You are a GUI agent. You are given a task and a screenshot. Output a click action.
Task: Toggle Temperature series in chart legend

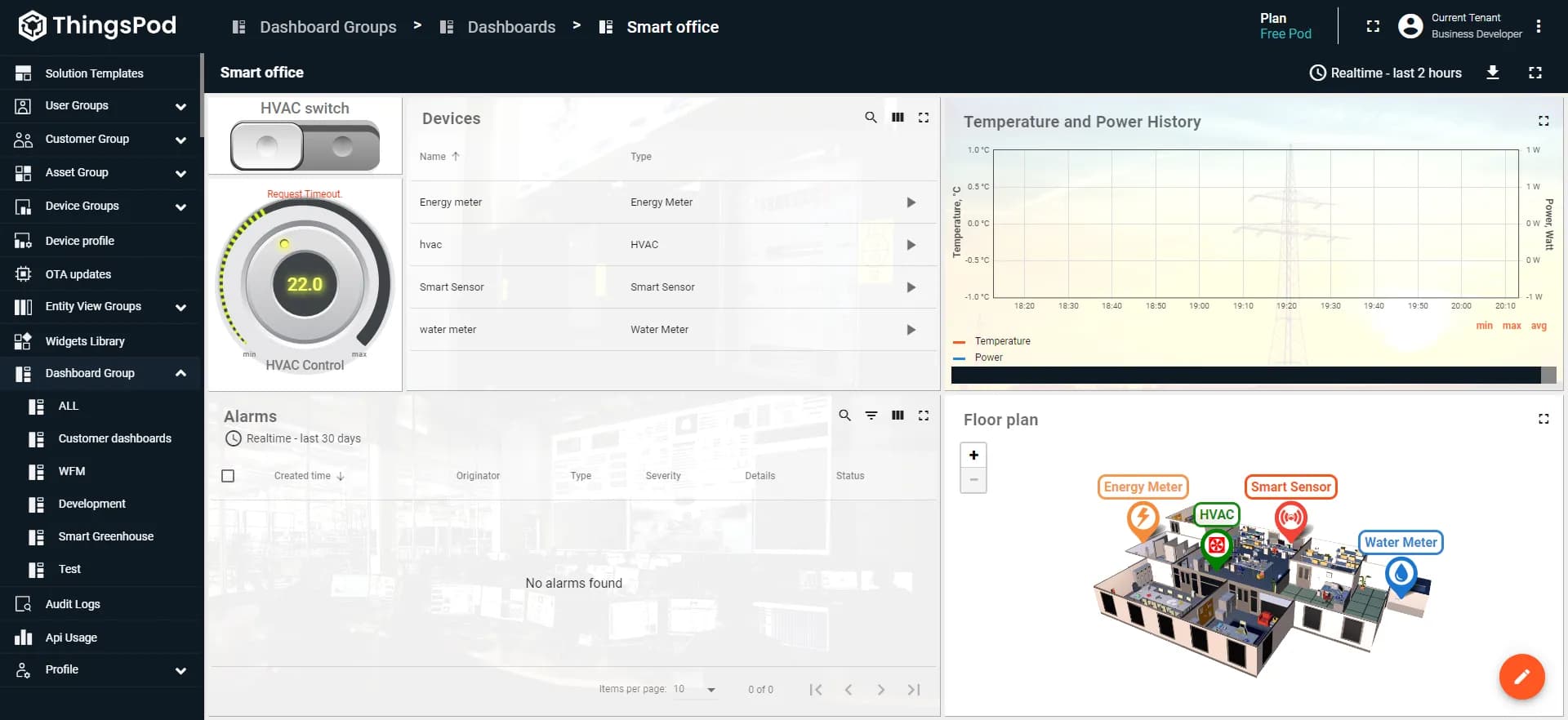point(1002,341)
